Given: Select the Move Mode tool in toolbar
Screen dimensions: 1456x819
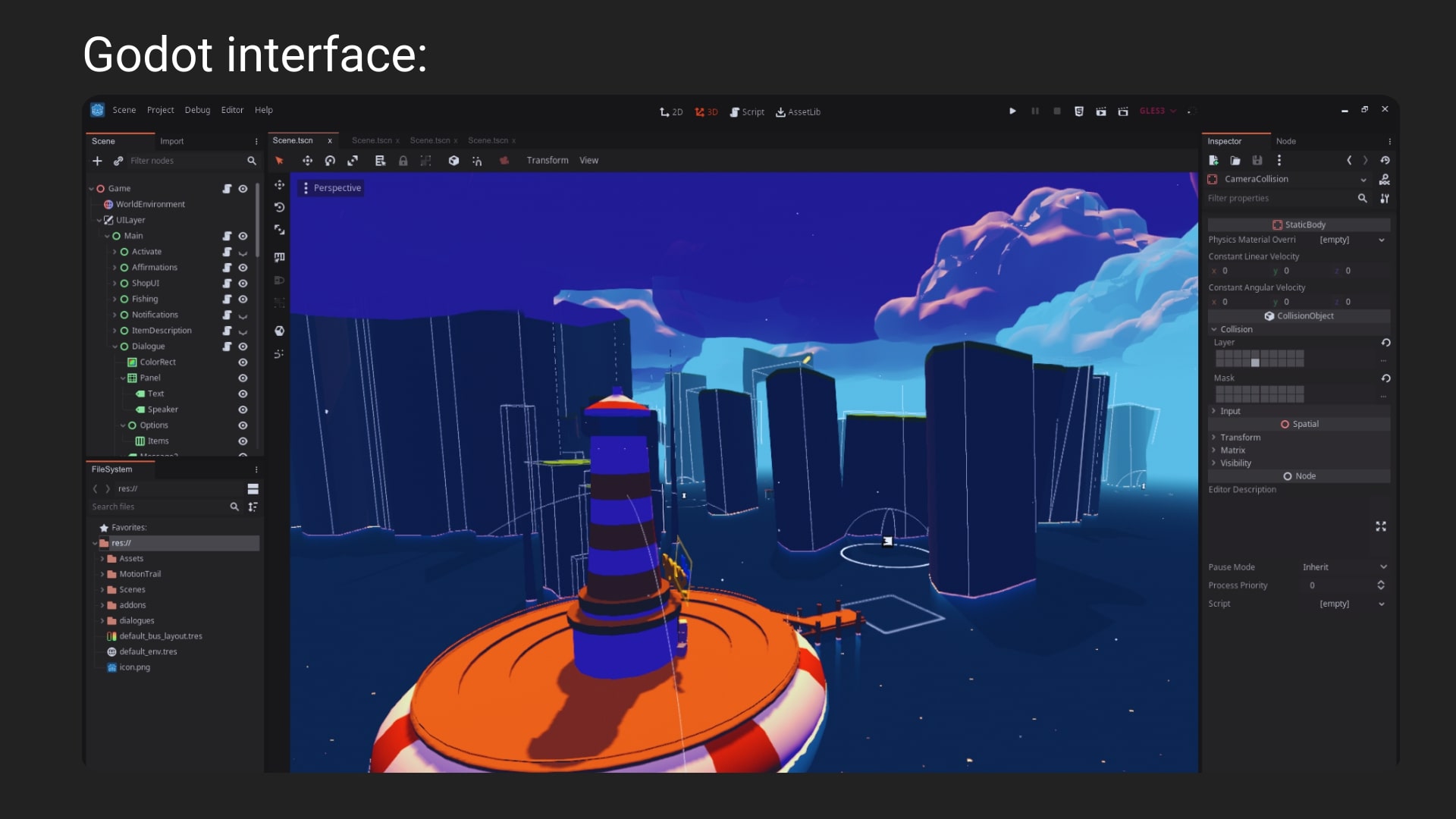Looking at the screenshot, I should (x=307, y=161).
